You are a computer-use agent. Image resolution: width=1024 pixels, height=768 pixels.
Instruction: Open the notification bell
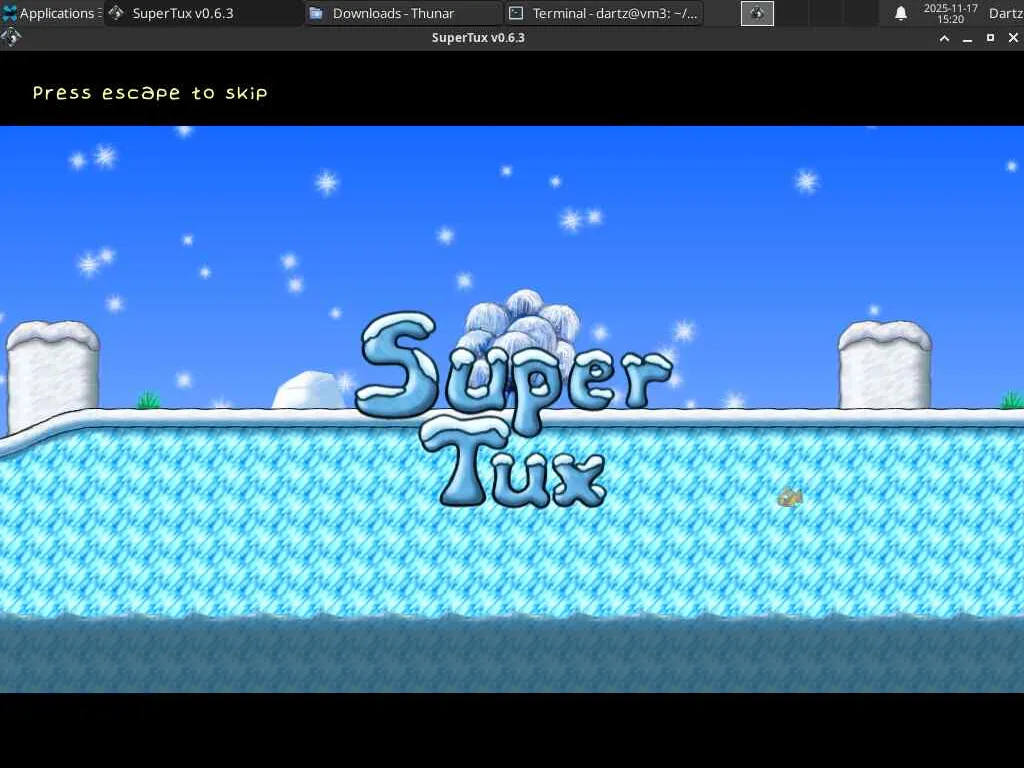(x=901, y=13)
